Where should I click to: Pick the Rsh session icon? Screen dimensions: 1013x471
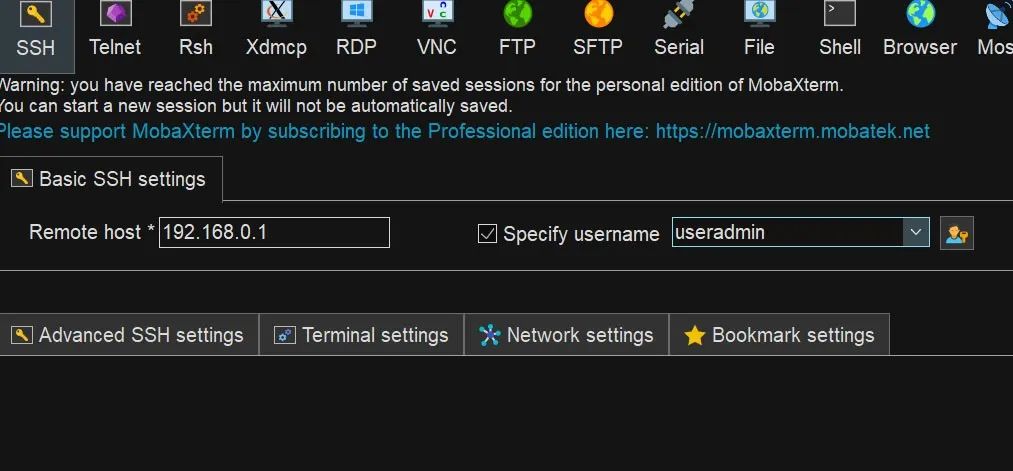point(196,14)
